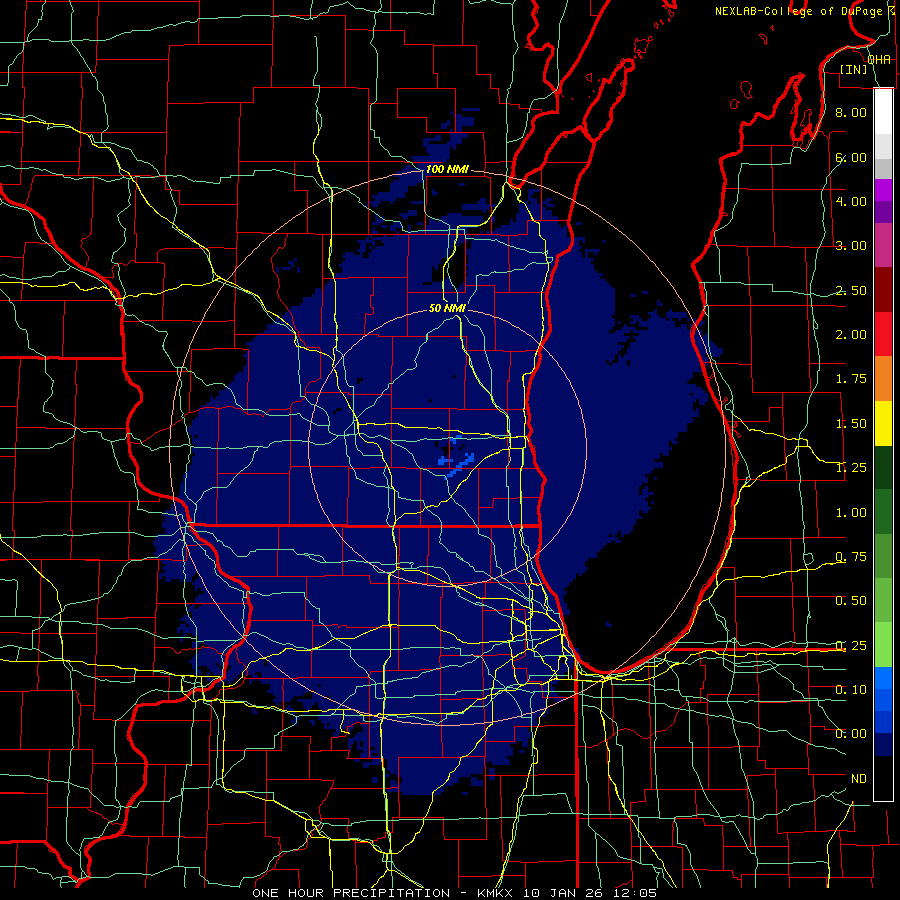Click the 3.00 legend value
This screenshot has width=900, height=900.
coord(851,246)
